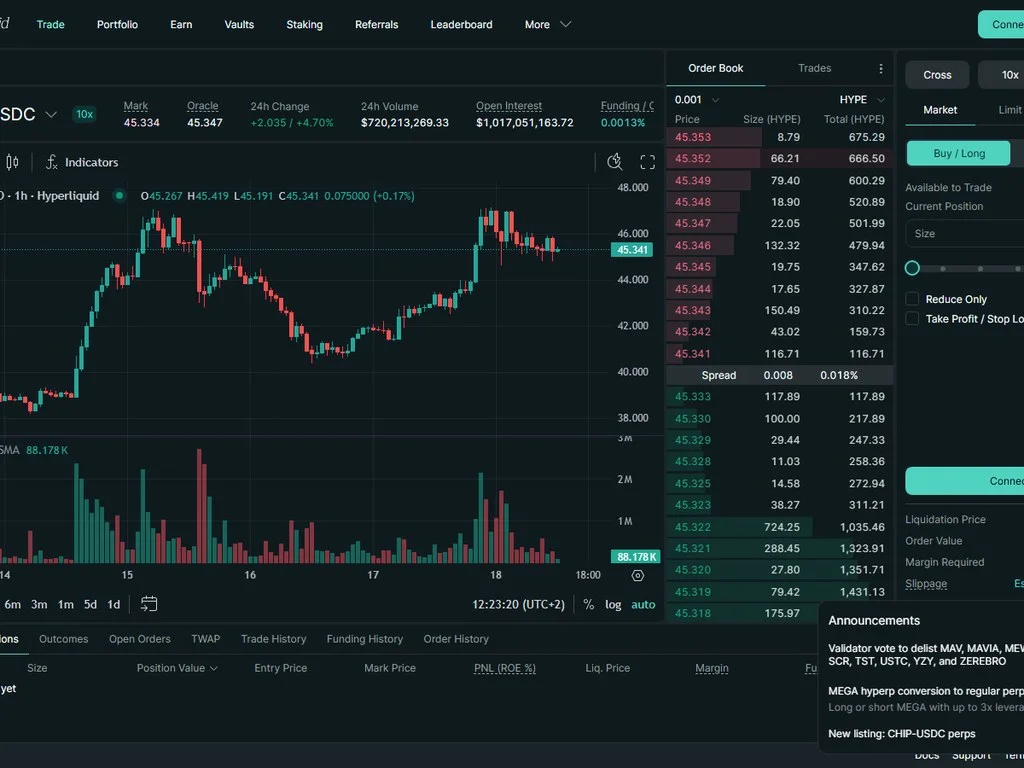
Task: Click the Margin column header
Action: [712, 668]
